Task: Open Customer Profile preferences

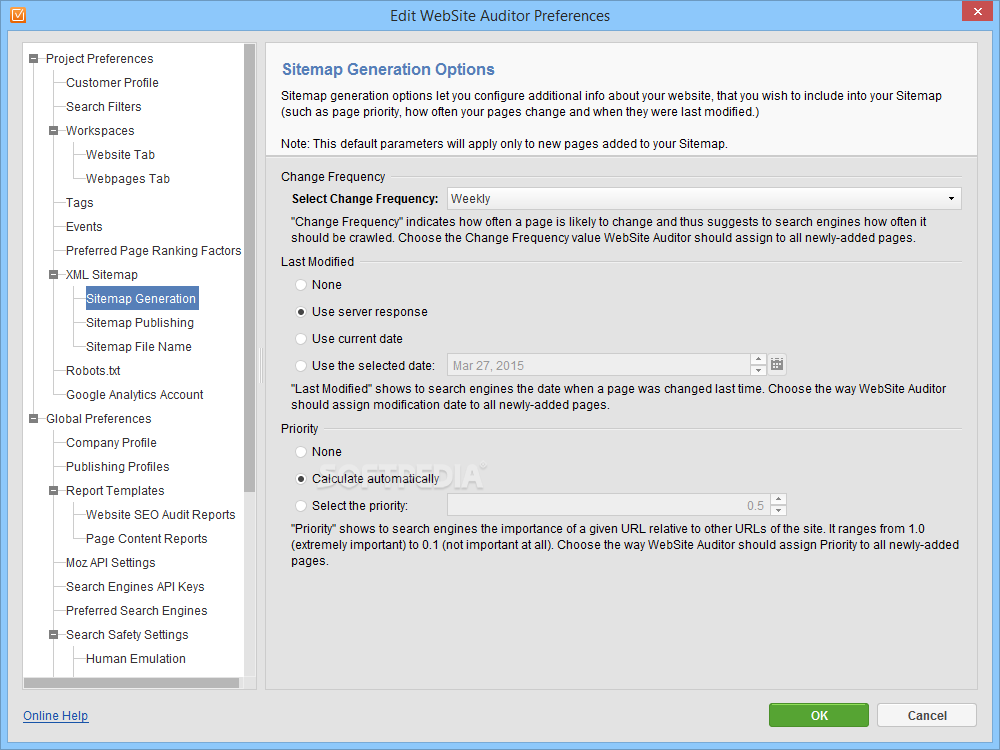Action: tap(112, 83)
